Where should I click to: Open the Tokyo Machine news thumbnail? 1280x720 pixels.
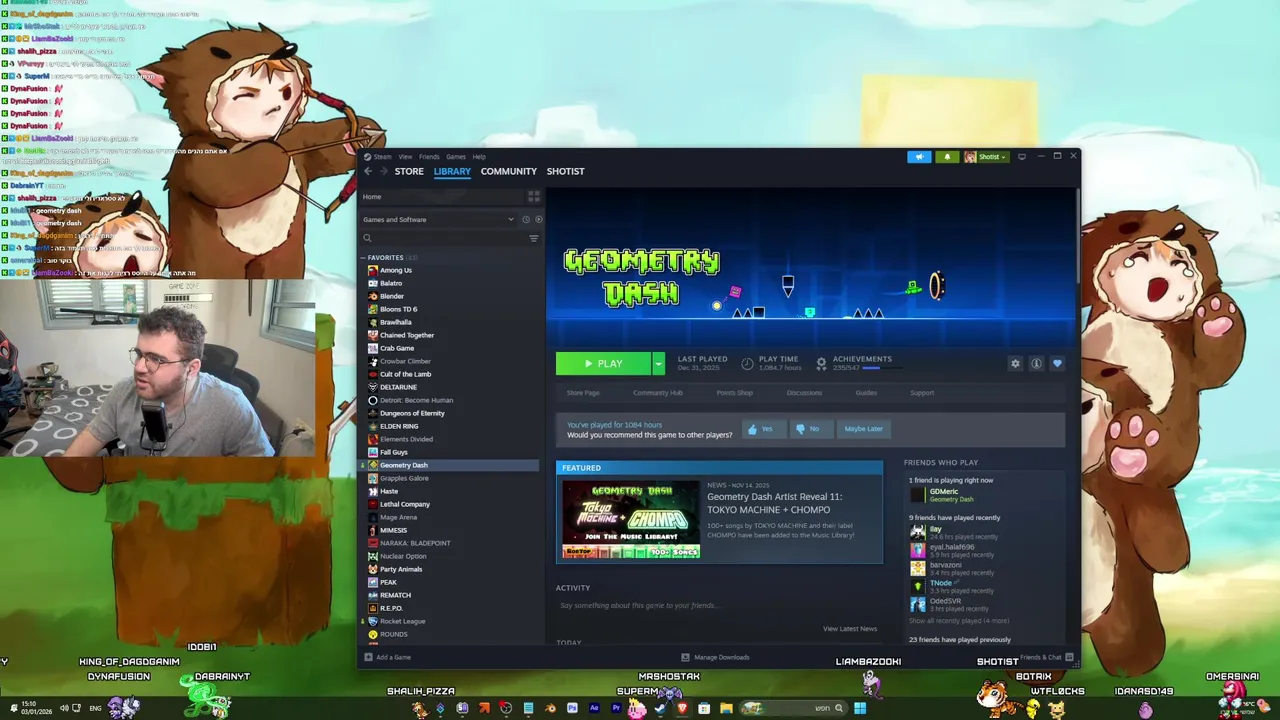[631, 519]
